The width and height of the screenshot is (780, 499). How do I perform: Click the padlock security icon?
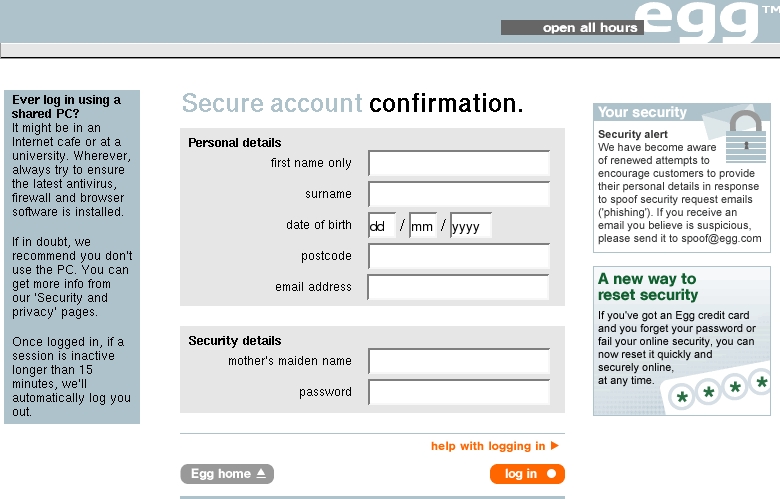tap(746, 137)
